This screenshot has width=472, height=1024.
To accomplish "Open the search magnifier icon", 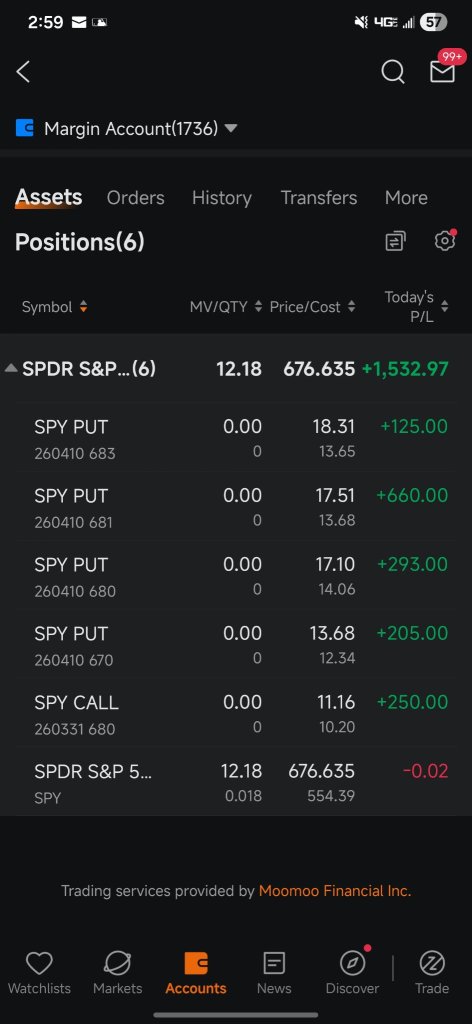I will tap(392, 72).
